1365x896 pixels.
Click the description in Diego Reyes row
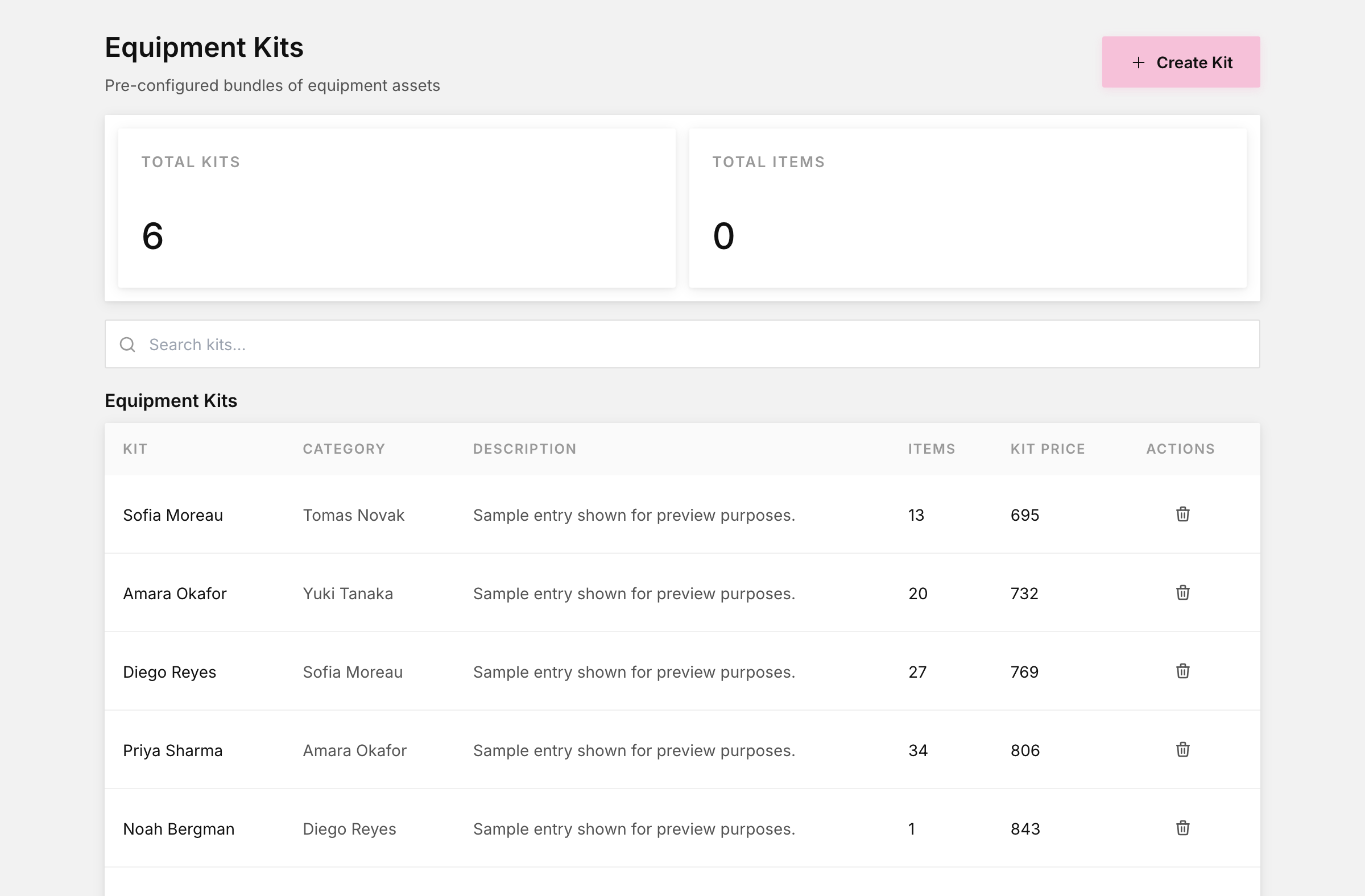[634, 672]
